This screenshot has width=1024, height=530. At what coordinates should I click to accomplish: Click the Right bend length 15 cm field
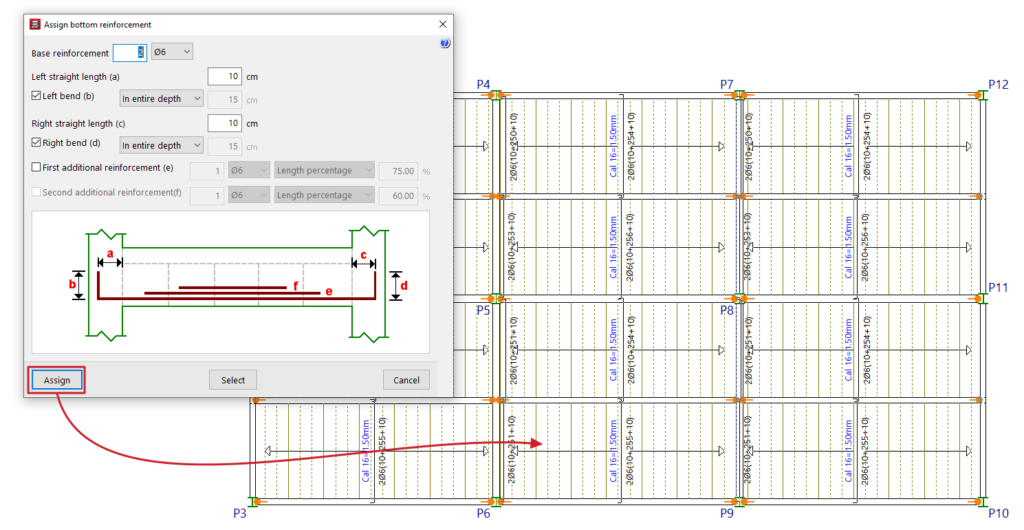coord(225,147)
